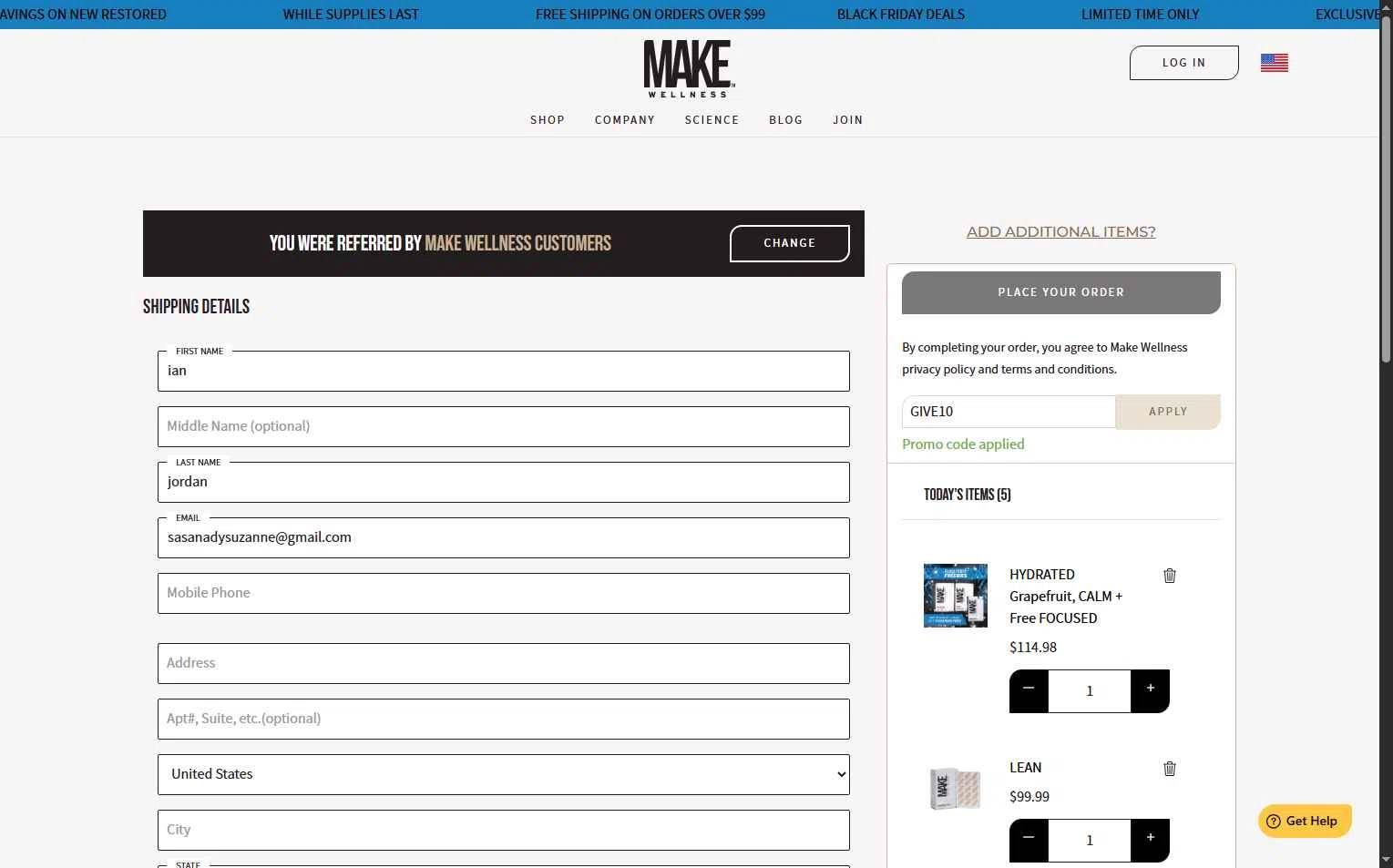The height and width of the screenshot is (868, 1393).
Task: Open the United States country dropdown
Action: 504,774
